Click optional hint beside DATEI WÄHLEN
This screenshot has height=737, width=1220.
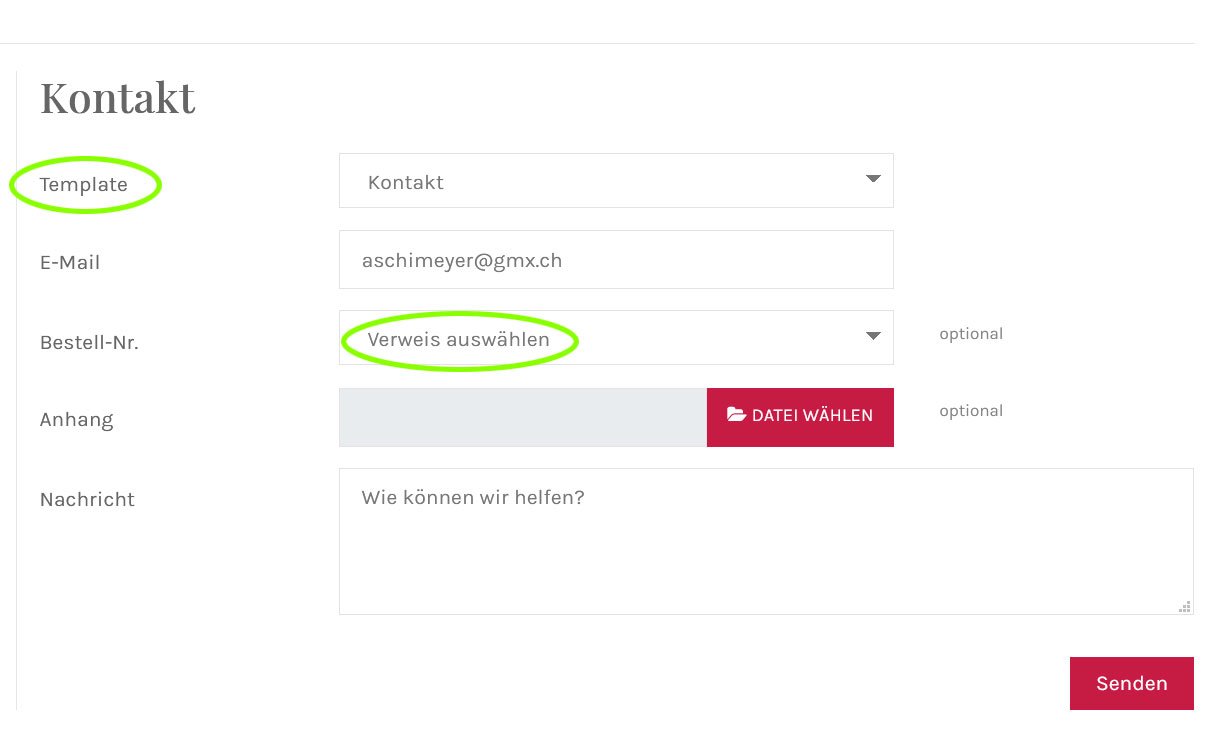(971, 411)
